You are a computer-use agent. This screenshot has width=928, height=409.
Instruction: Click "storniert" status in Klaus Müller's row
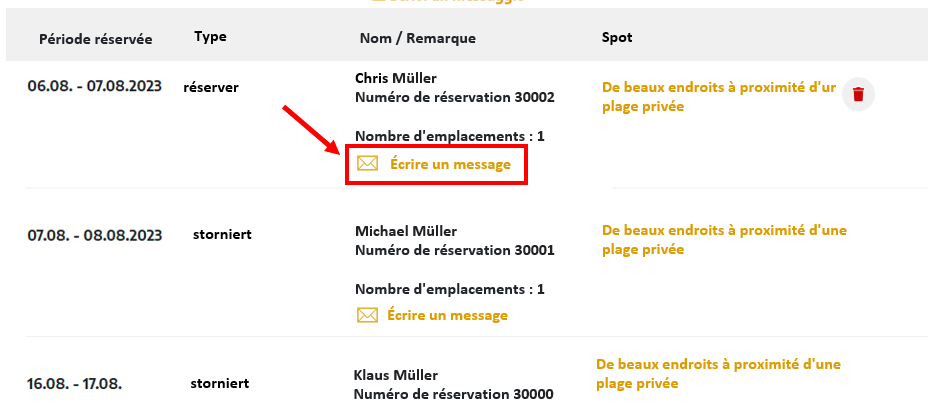coord(220,384)
